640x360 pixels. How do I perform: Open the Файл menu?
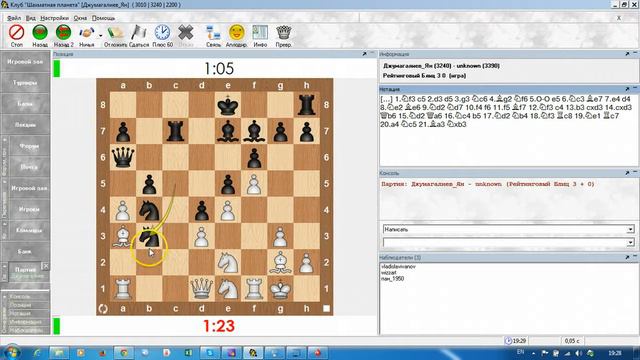(14, 18)
